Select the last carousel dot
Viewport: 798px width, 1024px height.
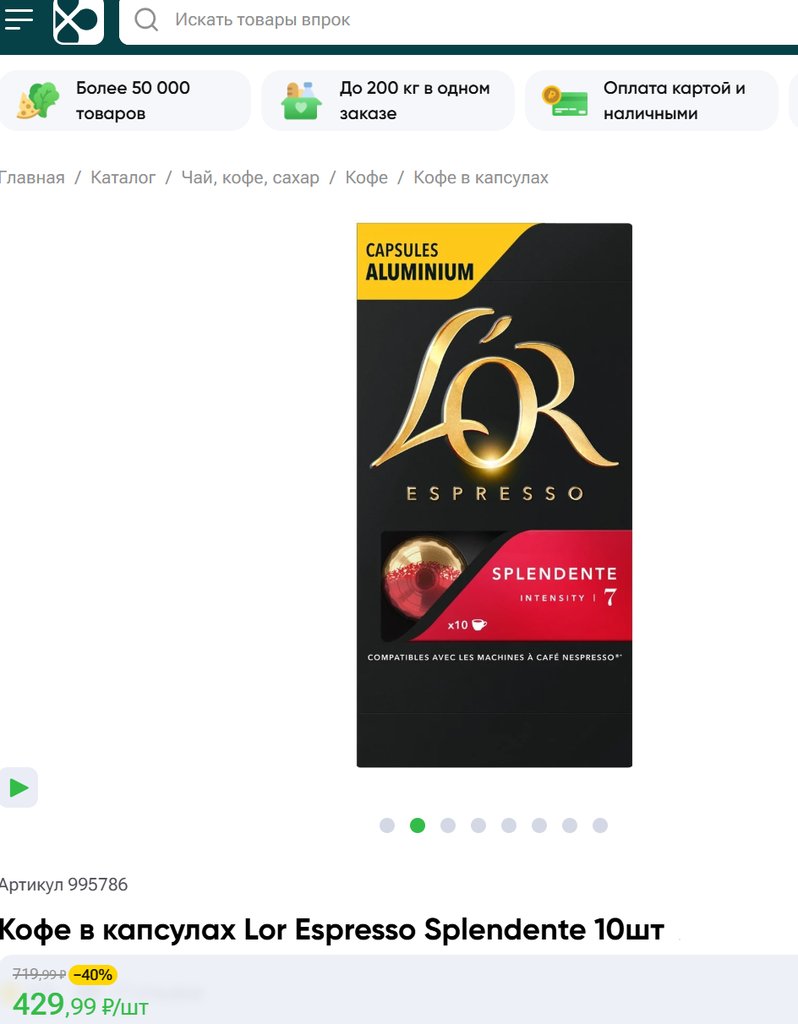600,825
